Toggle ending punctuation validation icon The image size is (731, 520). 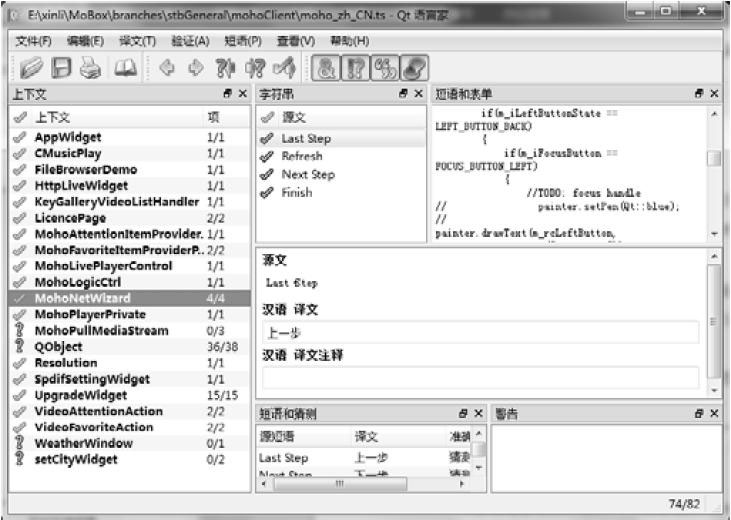point(355,68)
